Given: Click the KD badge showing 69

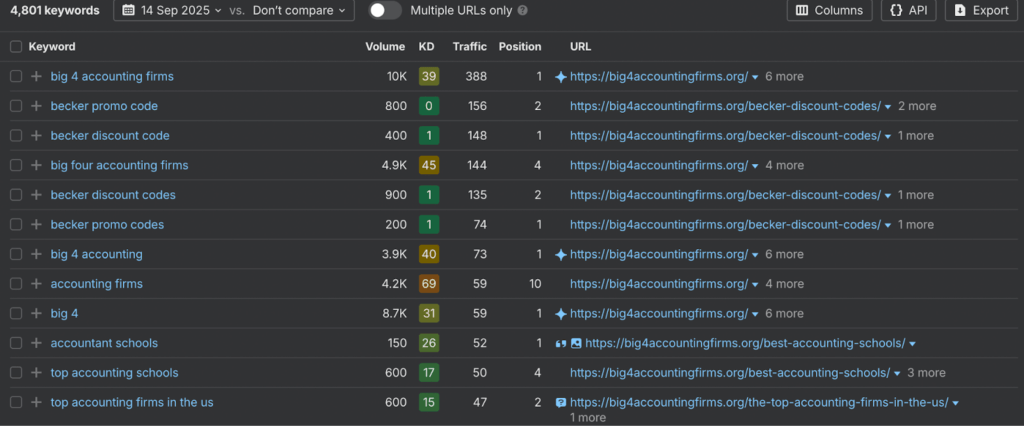Looking at the screenshot, I should (x=428, y=284).
